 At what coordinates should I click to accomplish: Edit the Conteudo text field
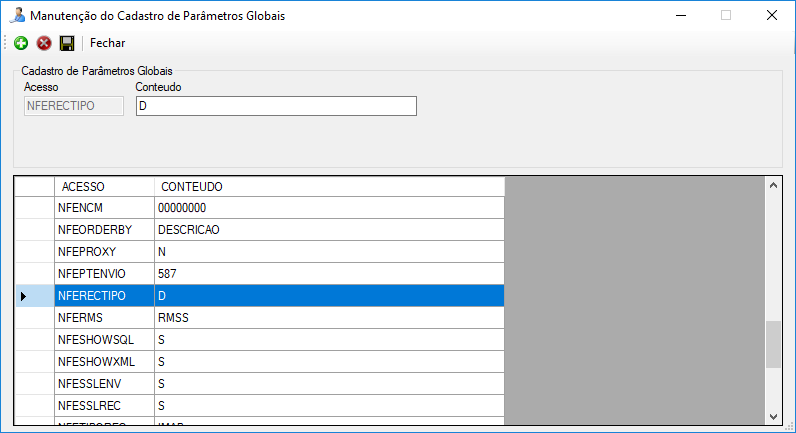pos(275,106)
